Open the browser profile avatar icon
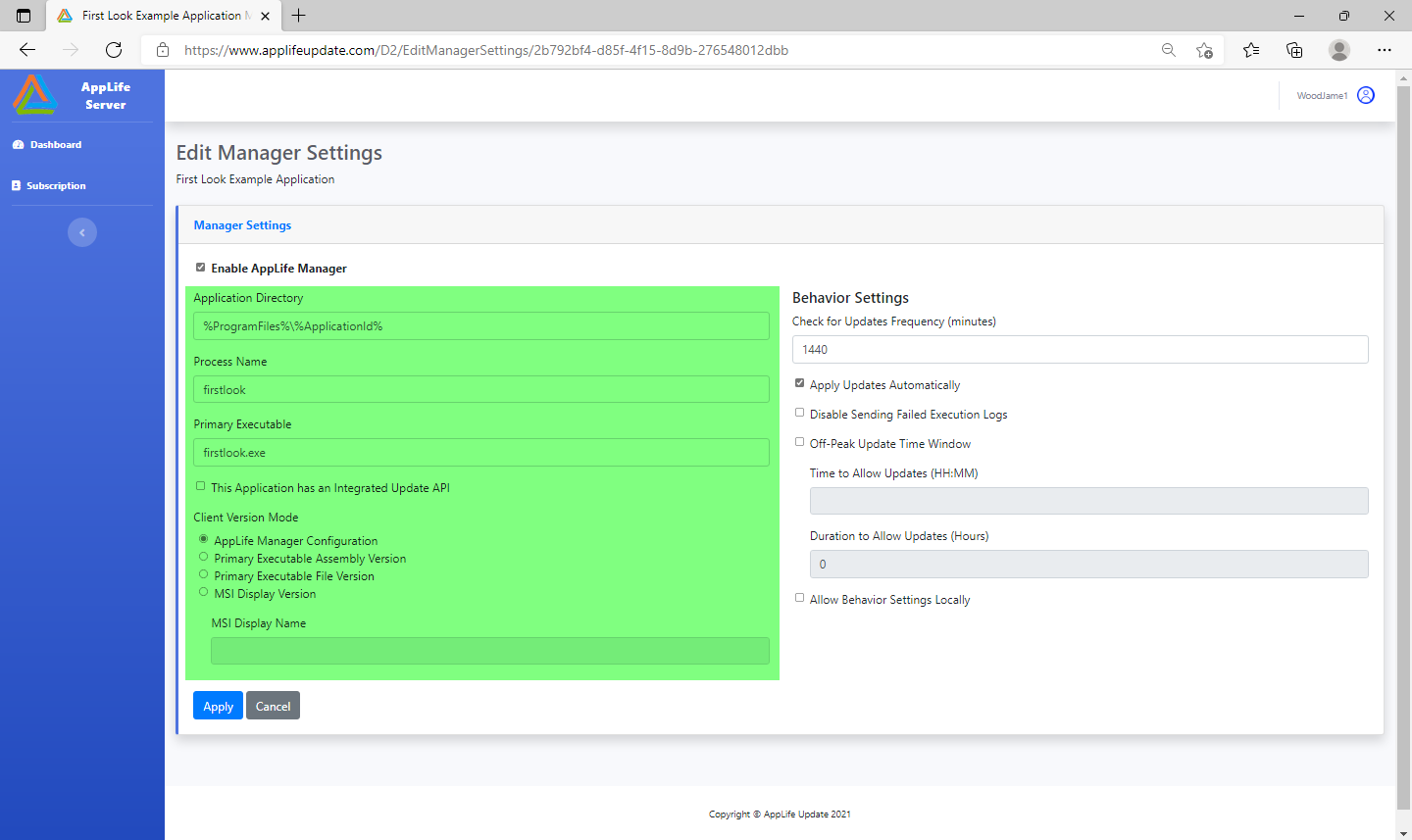The width and height of the screenshot is (1412, 840). 1339,50
